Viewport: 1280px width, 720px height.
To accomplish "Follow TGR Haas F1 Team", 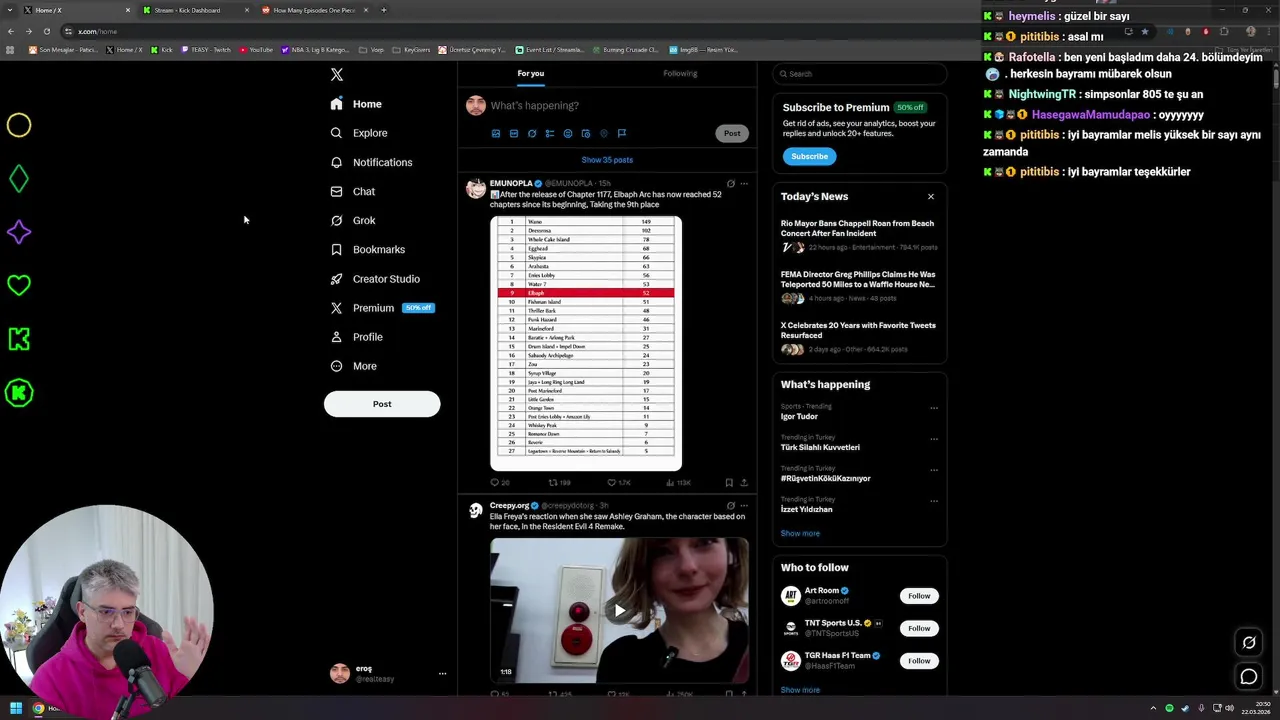I will tap(919, 661).
